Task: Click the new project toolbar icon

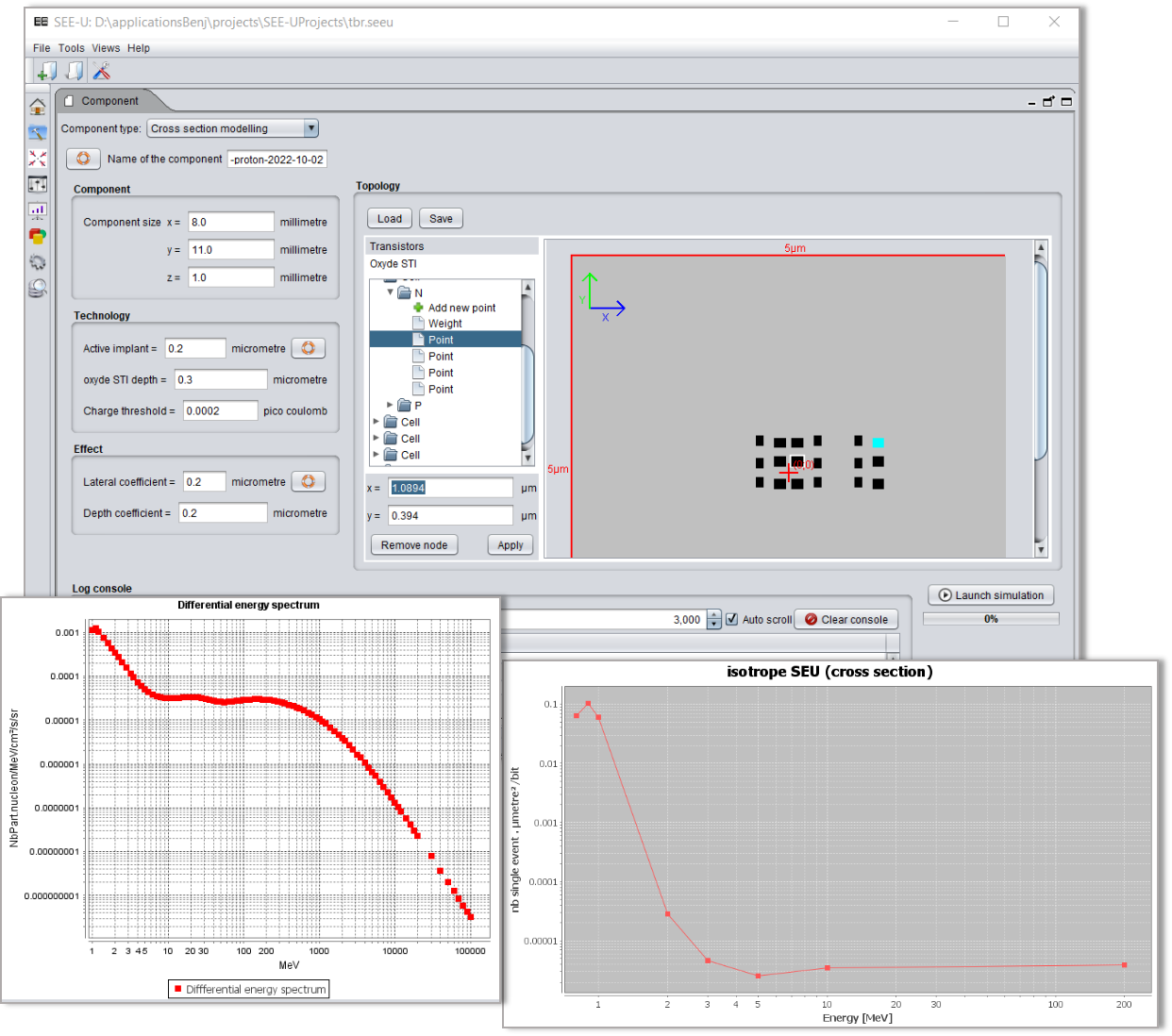Action: (46, 71)
